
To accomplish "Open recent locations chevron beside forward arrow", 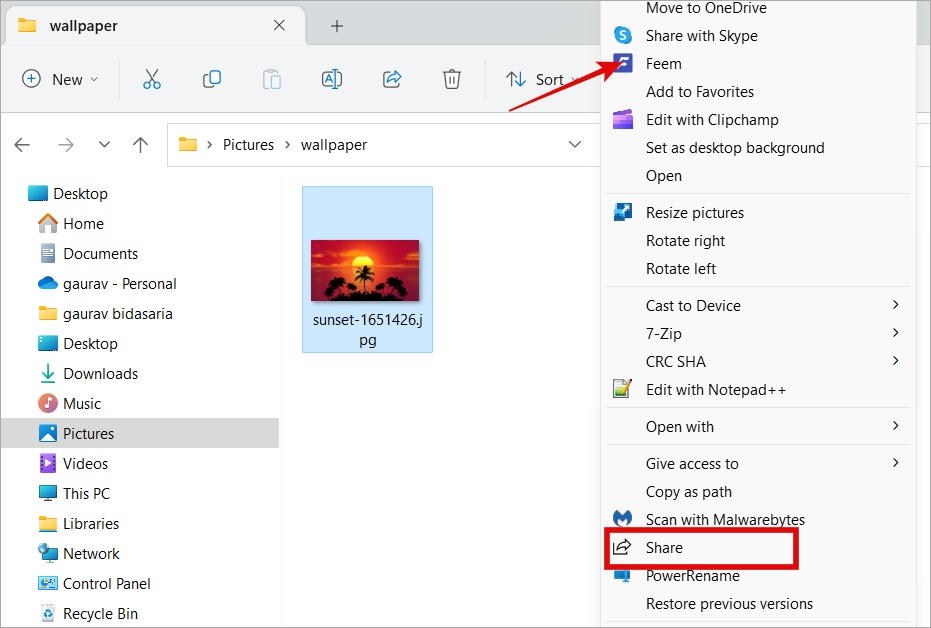I will pos(104,145).
